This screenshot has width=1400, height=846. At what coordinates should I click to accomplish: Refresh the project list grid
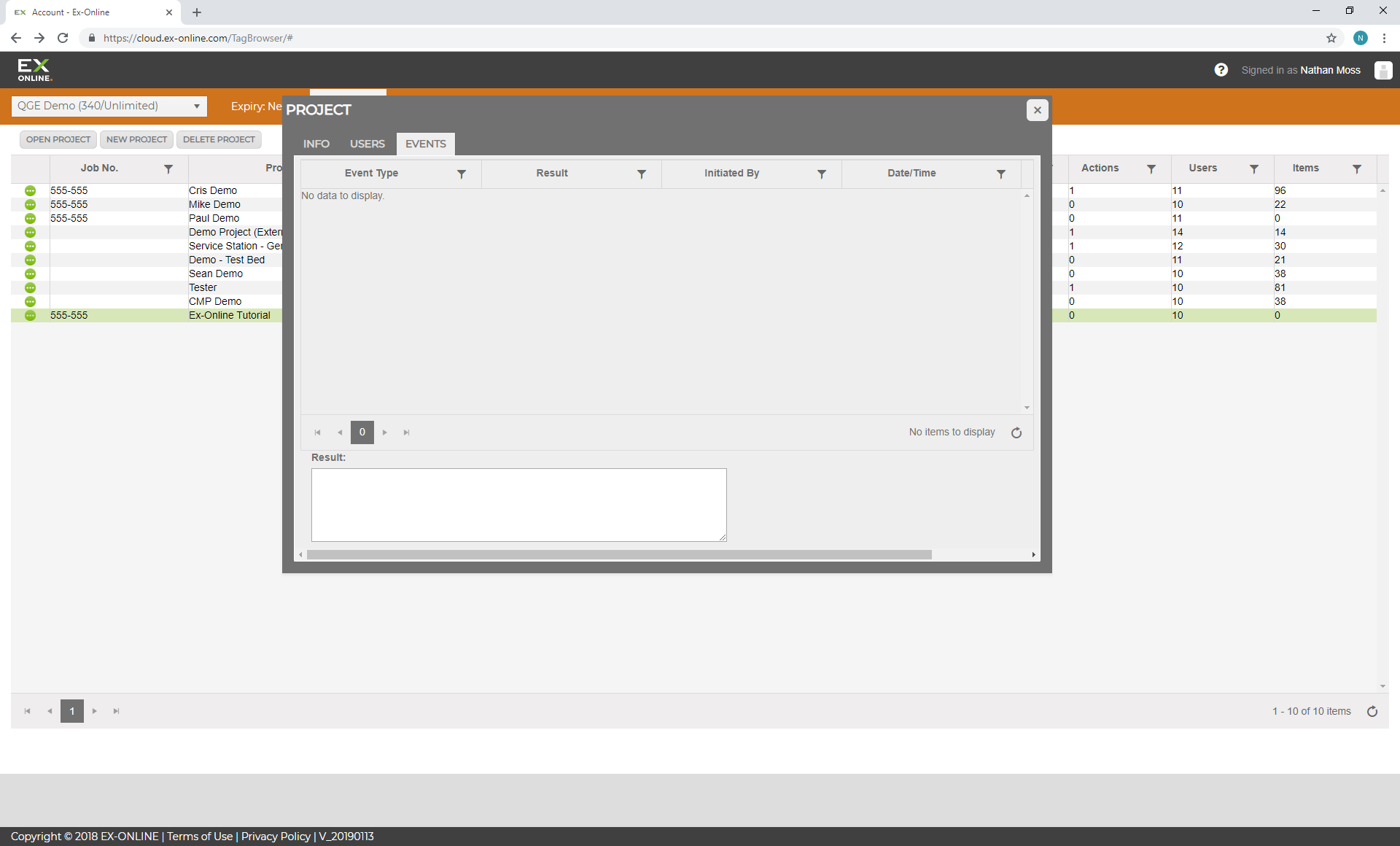coord(1372,711)
